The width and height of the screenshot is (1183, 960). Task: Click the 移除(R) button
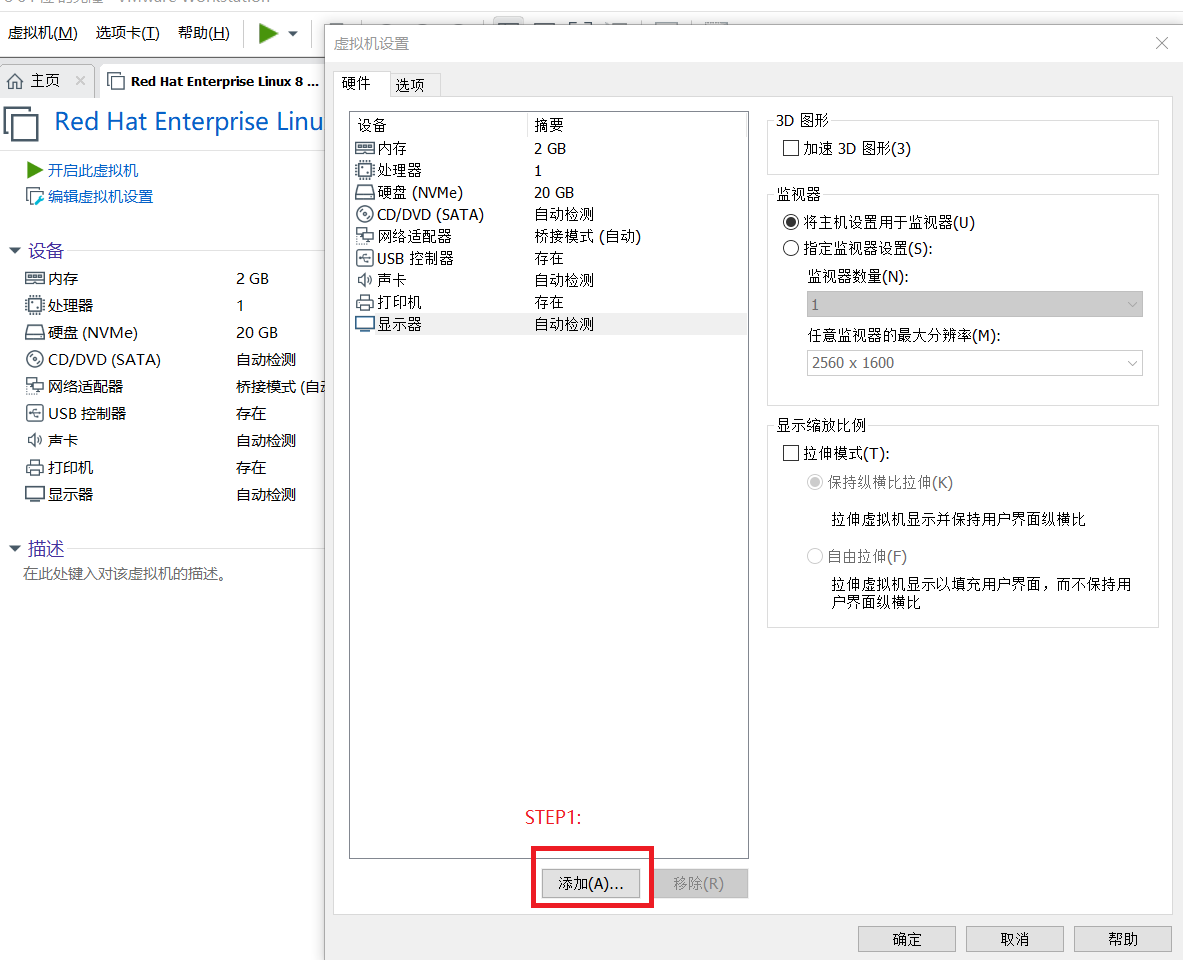point(699,883)
